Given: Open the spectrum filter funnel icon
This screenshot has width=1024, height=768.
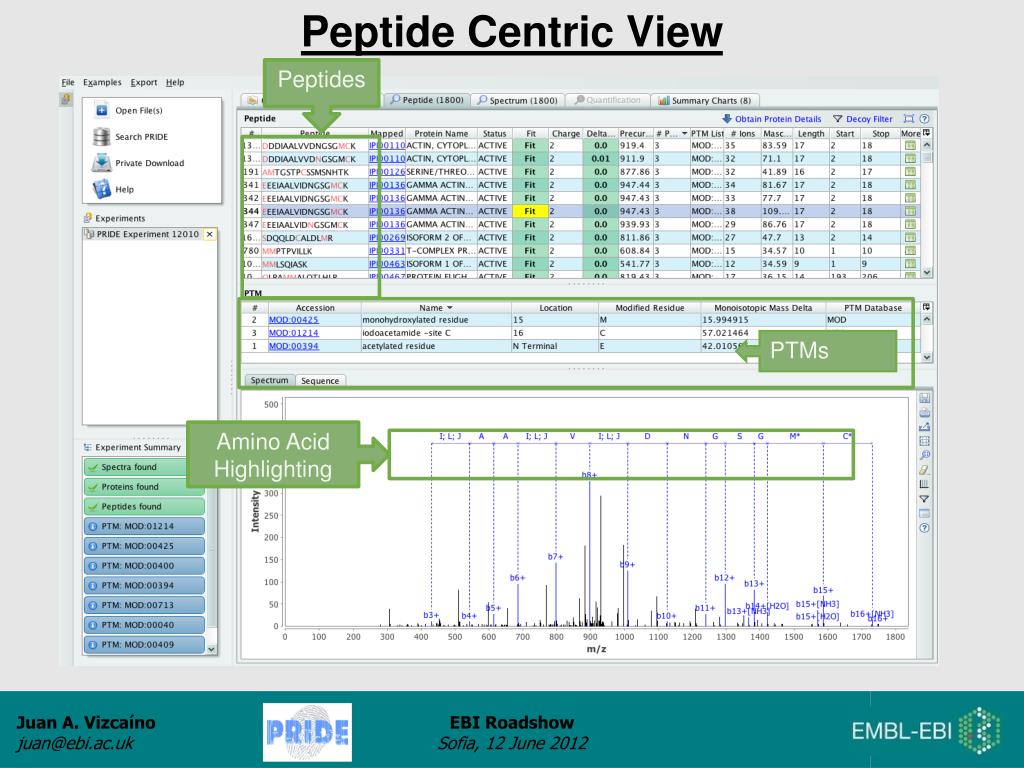Looking at the screenshot, I should [x=924, y=499].
